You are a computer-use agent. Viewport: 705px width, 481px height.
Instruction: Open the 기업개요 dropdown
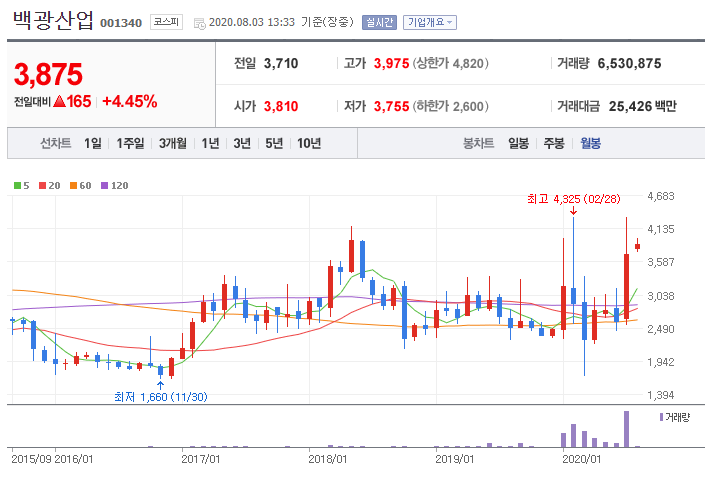(x=430, y=22)
